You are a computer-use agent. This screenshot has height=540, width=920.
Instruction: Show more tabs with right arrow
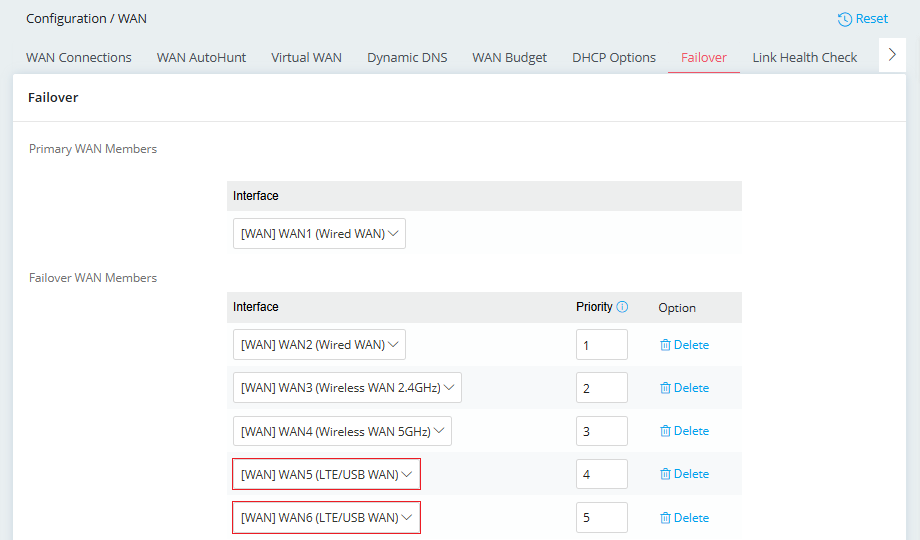pos(892,55)
